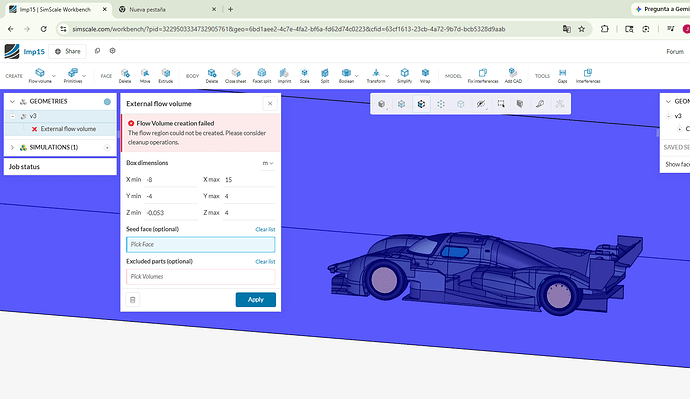This screenshot has height=399, width=690.
Task: Select the Split body tool
Action: coord(325,75)
